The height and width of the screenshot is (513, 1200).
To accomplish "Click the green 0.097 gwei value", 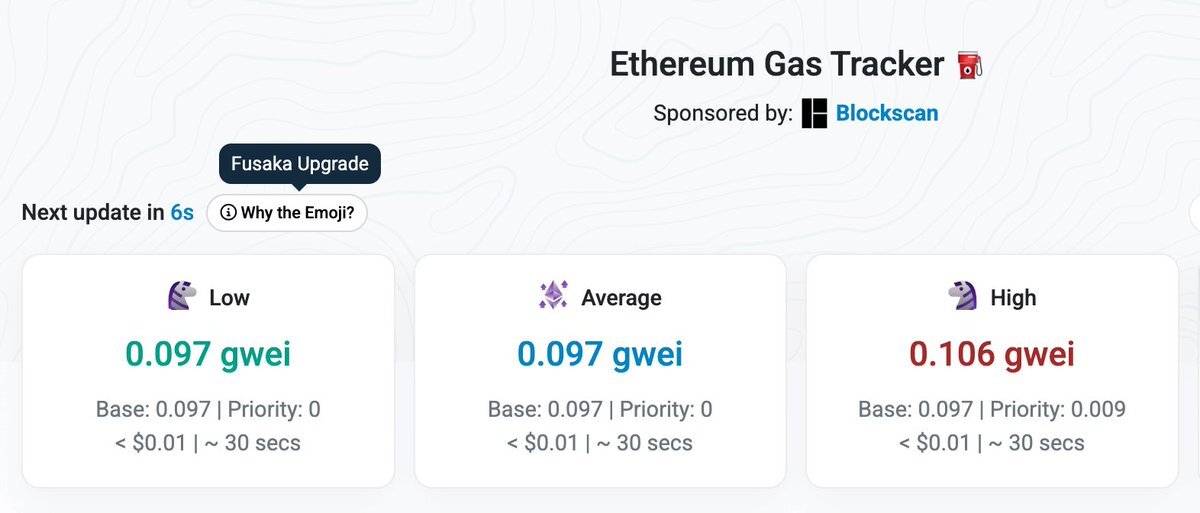I will point(208,354).
